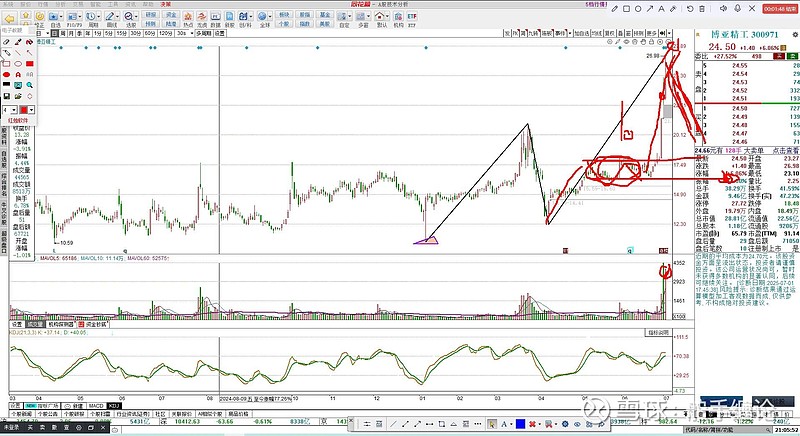This screenshot has height=436, width=800.
Task: Switch to the KDJ indicator tab
Action: point(114,405)
